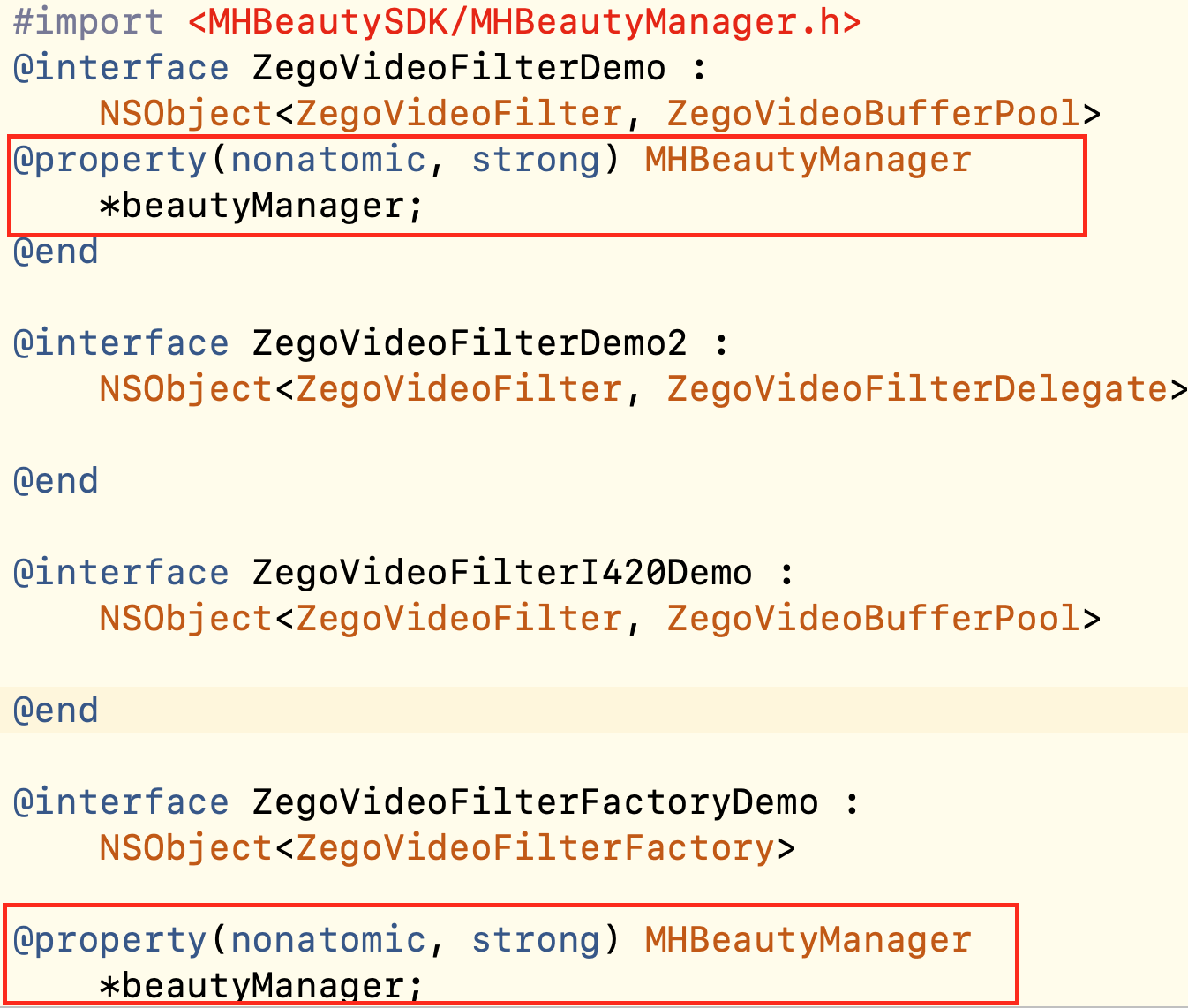Click NSObject in the FactoryDemo interface
The image size is (1188, 1008).
(186, 848)
